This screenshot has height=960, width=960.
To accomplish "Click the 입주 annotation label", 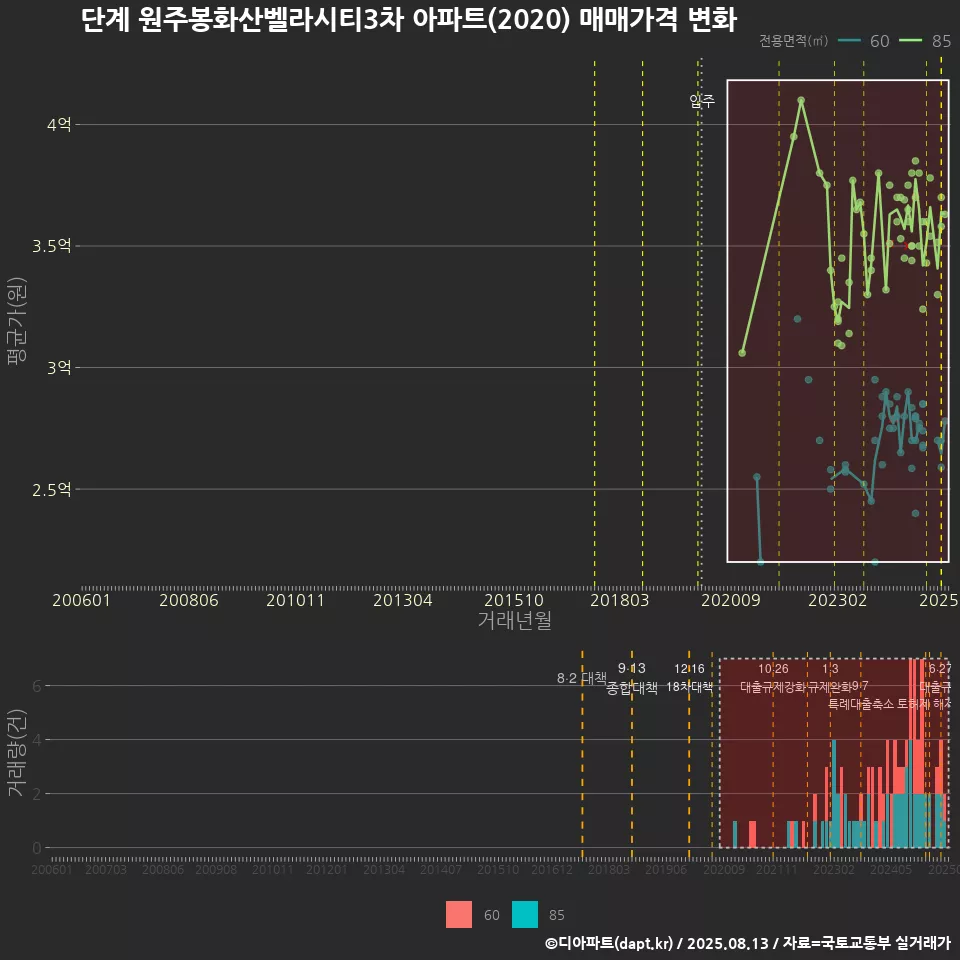I will pos(702,100).
